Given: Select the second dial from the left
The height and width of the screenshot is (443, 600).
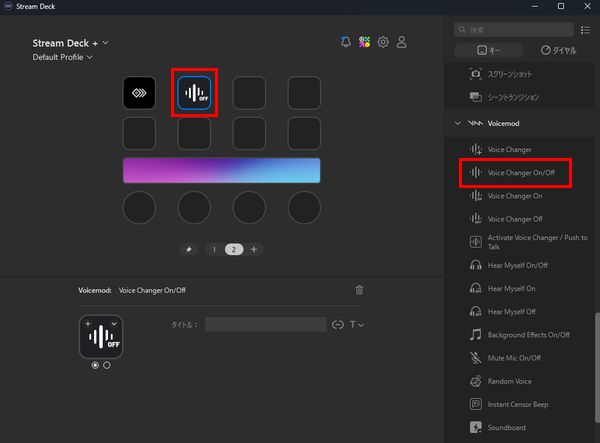Looking at the screenshot, I should [x=194, y=207].
